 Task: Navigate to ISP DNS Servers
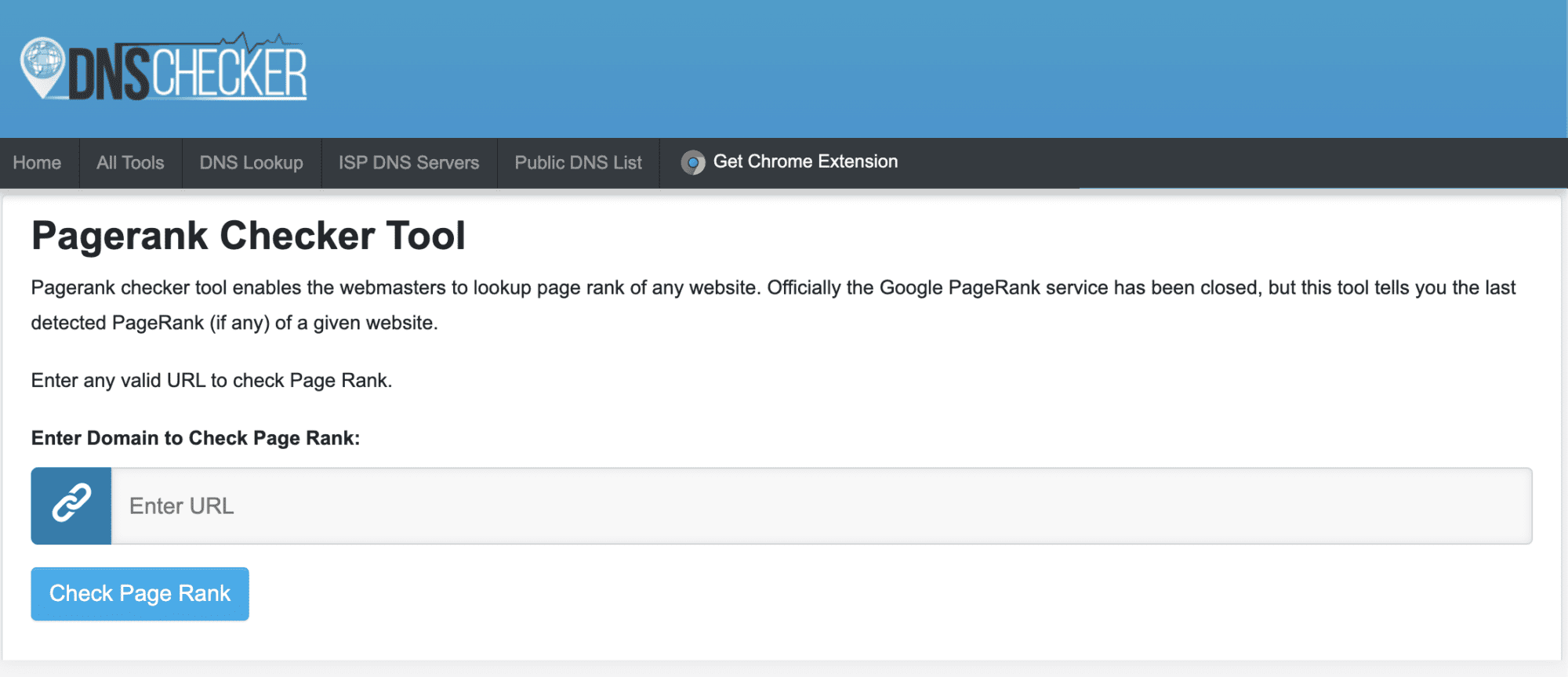pos(408,162)
